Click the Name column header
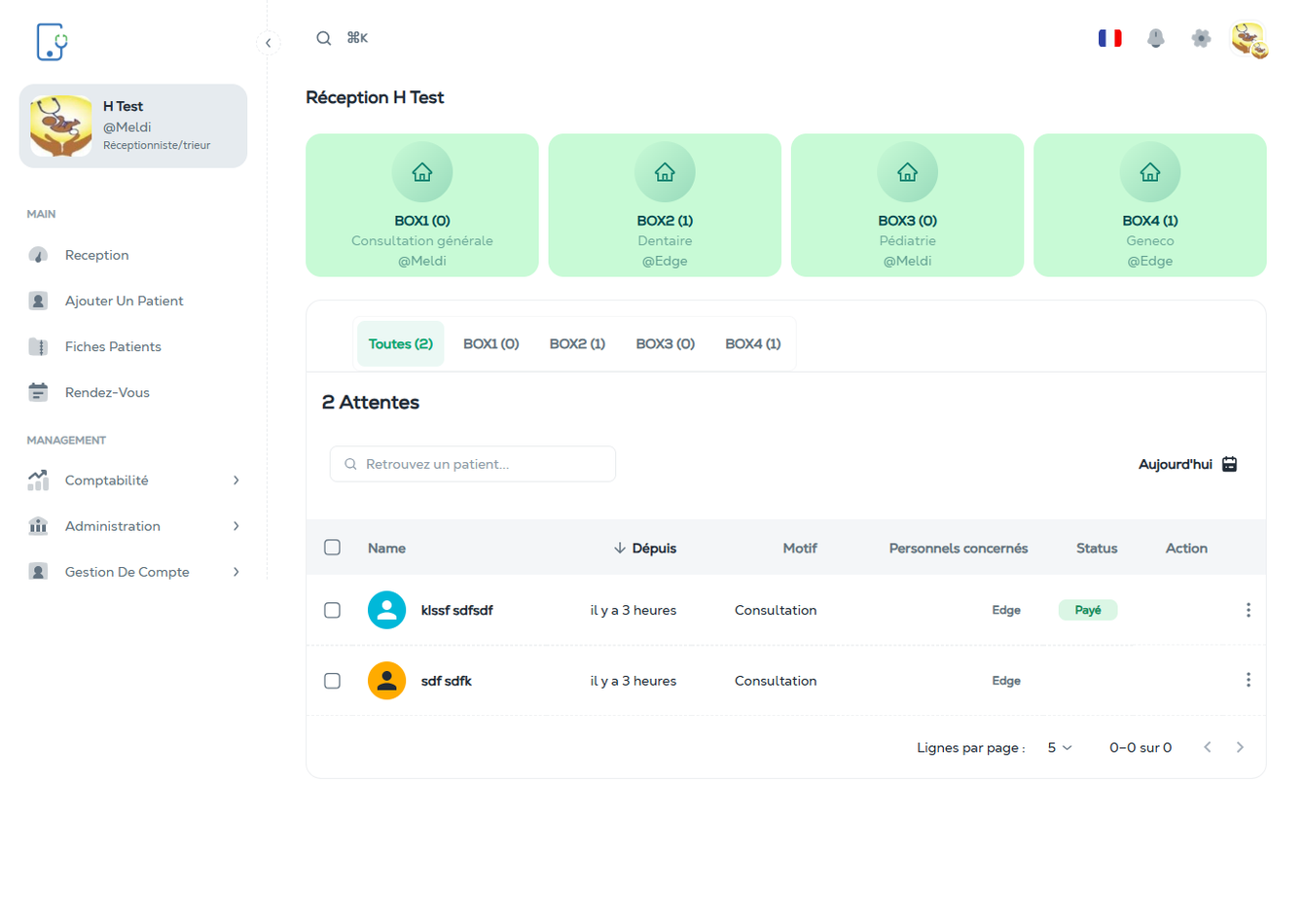 [x=386, y=549]
